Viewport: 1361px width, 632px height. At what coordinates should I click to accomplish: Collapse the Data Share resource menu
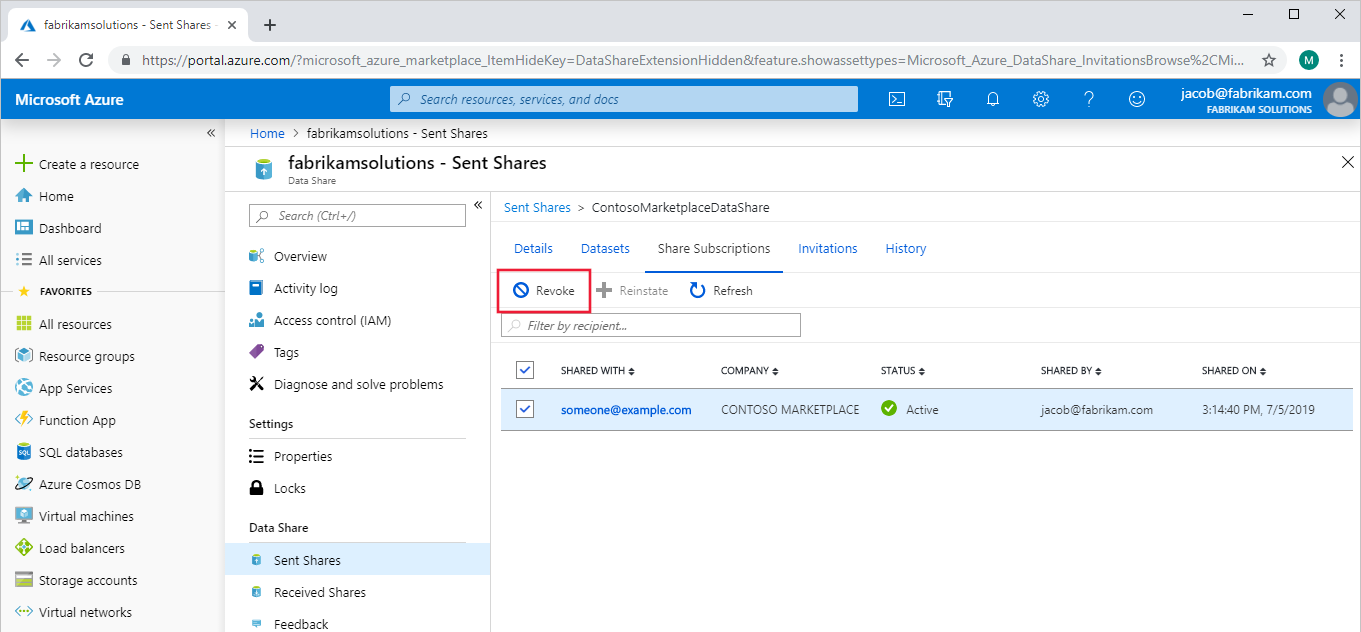tap(478, 205)
